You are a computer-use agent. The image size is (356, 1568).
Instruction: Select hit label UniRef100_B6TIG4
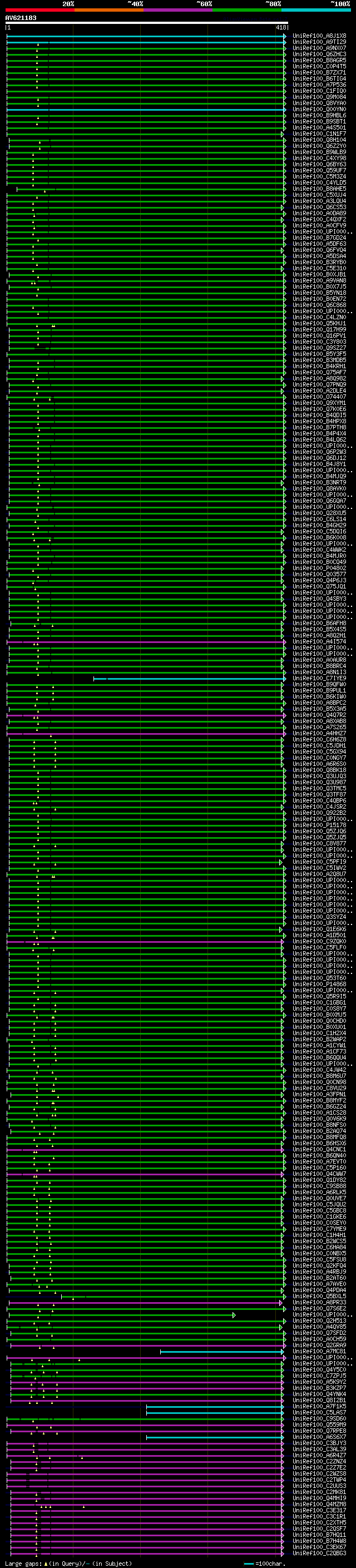[x=319, y=78]
